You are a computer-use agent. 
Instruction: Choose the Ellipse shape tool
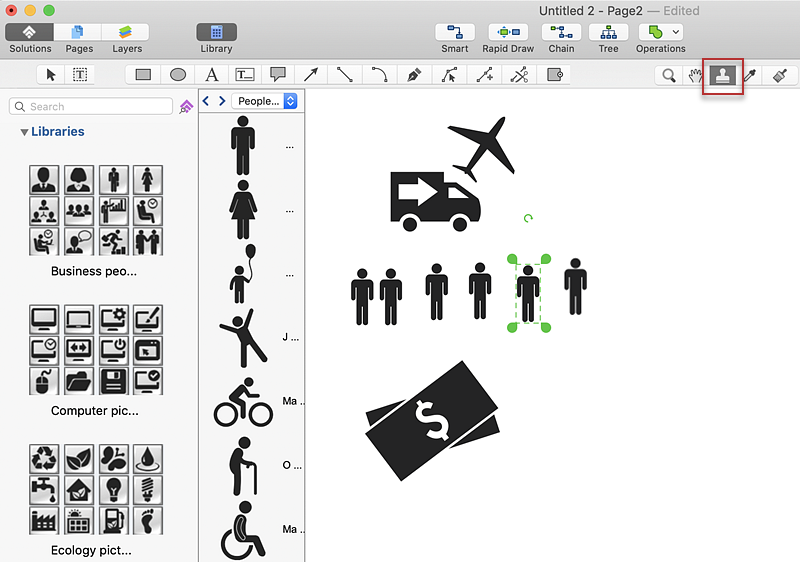coord(178,74)
